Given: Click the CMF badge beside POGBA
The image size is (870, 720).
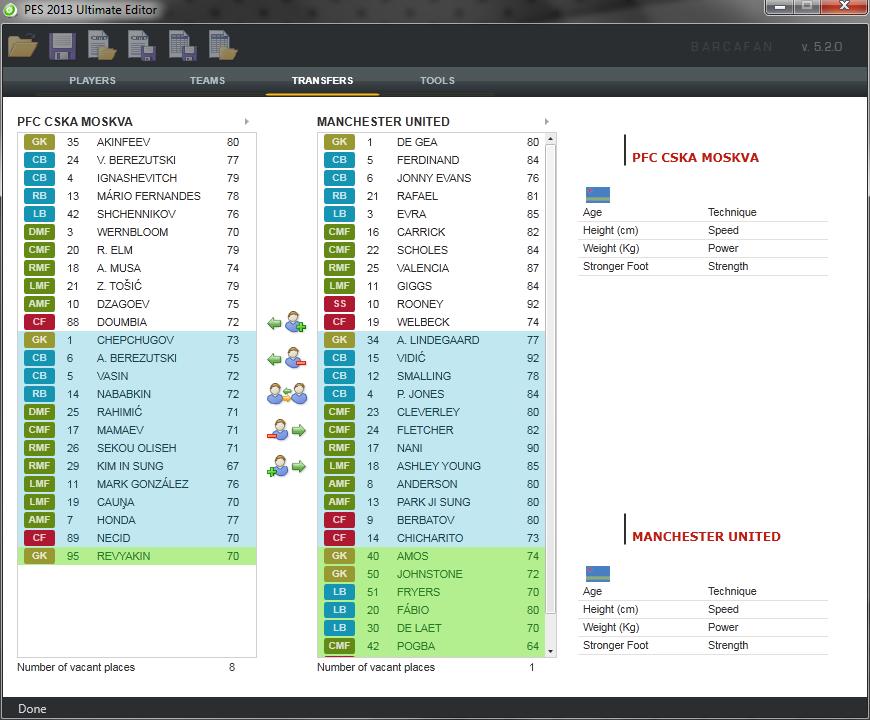Looking at the screenshot, I should 339,646.
